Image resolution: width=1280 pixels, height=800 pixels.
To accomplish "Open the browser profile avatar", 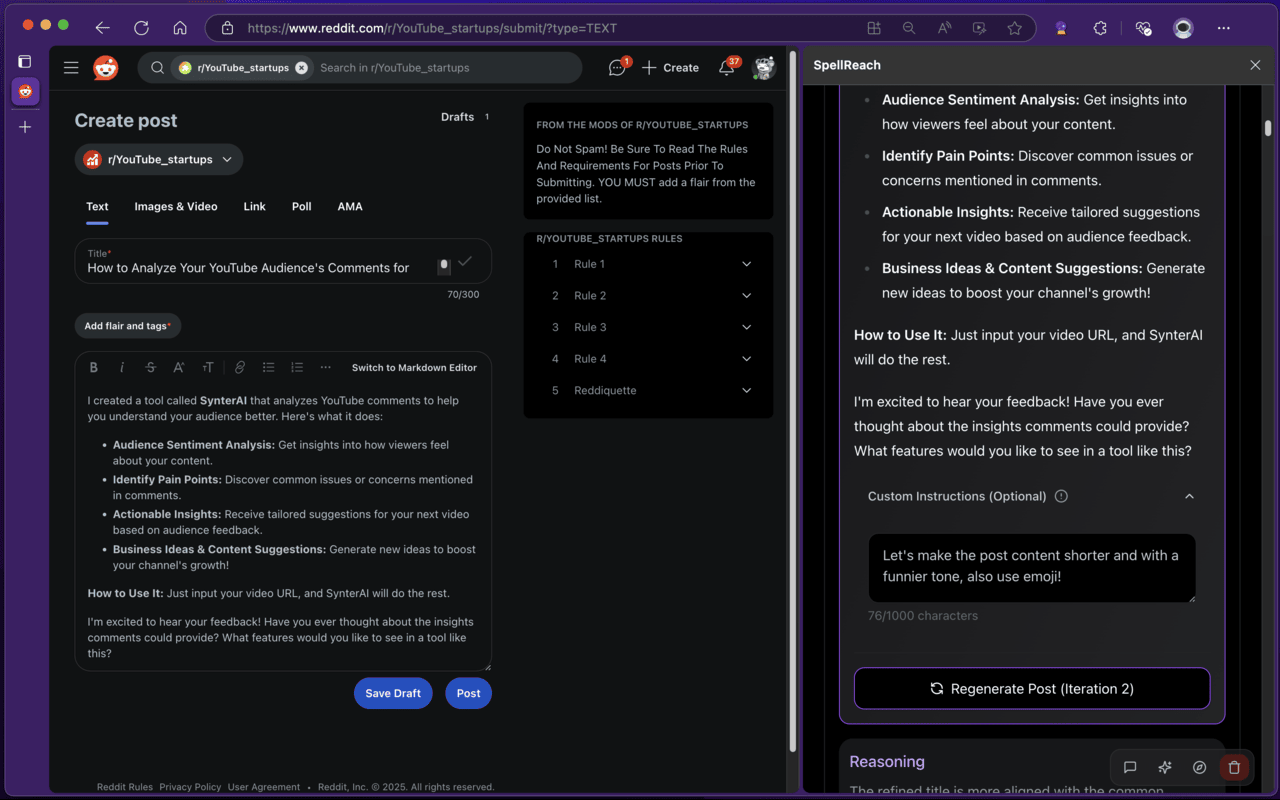I will (x=1183, y=28).
